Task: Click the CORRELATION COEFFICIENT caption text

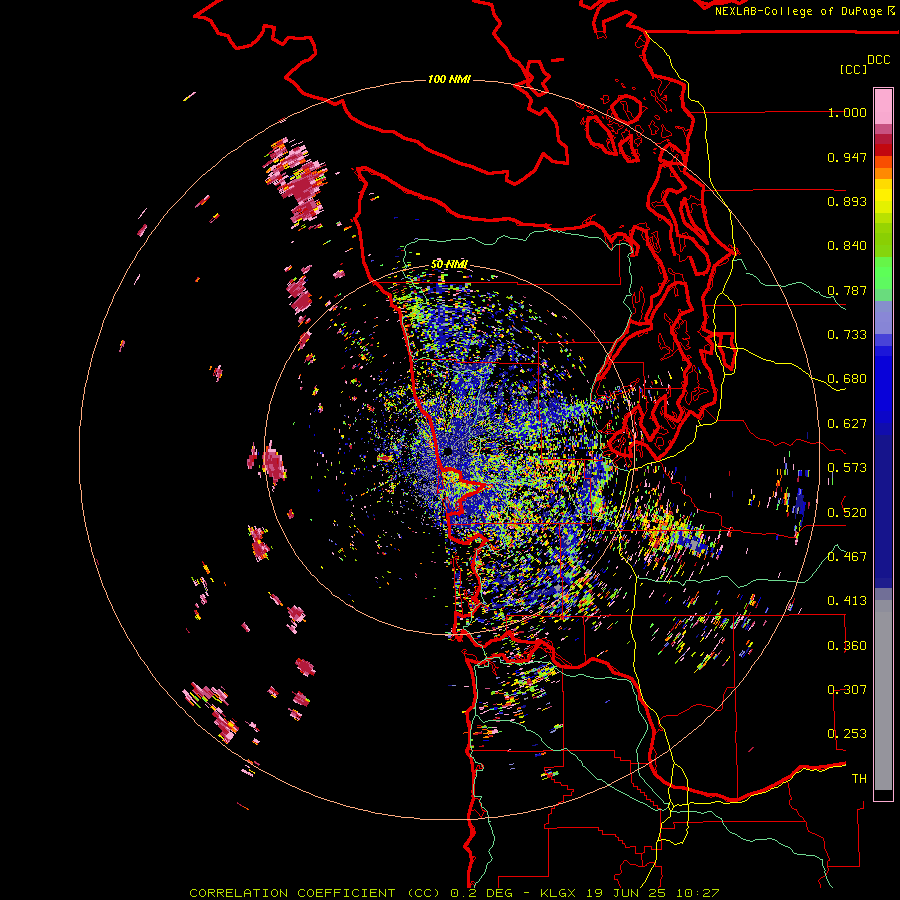Action: coord(292,893)
